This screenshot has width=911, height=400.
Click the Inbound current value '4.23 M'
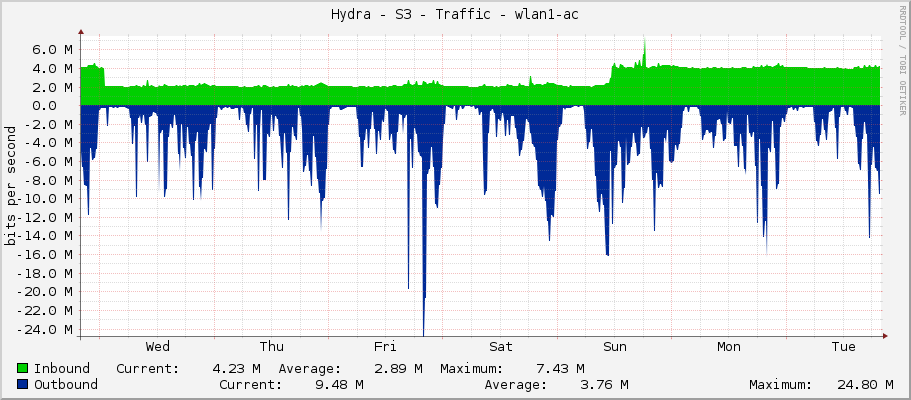[x=236, y=368]
